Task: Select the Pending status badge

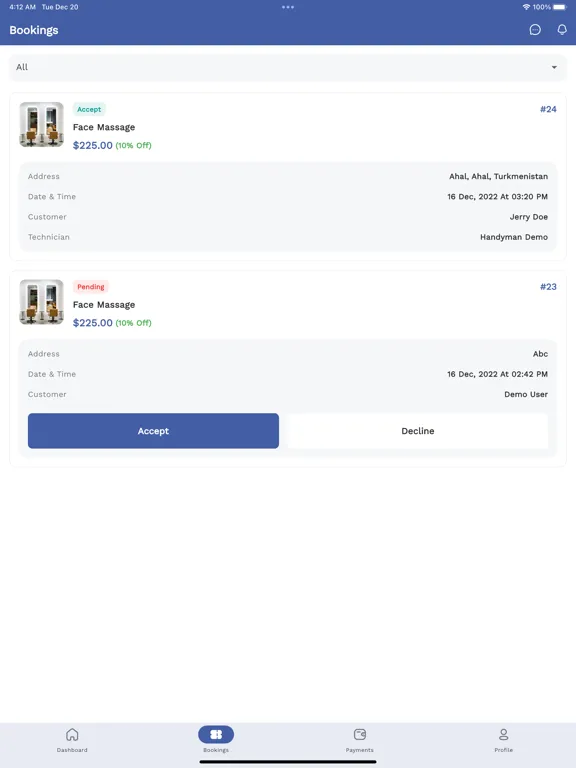Action: pyautogui.click(x=91, y=287)
